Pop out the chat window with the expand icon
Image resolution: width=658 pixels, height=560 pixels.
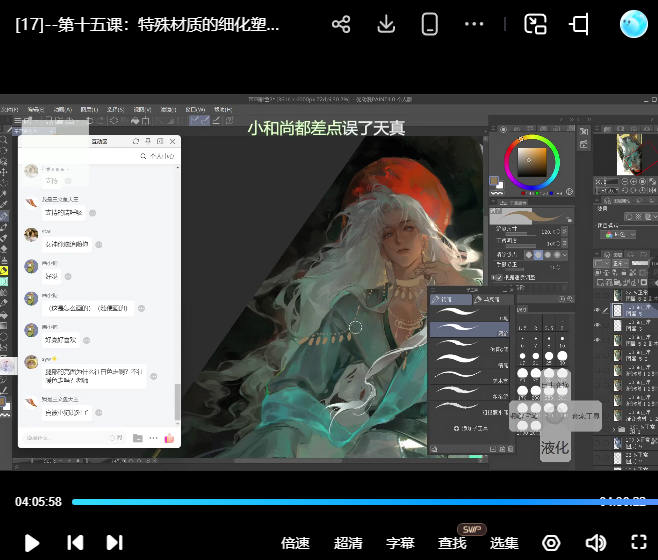[x=160, y=141]
